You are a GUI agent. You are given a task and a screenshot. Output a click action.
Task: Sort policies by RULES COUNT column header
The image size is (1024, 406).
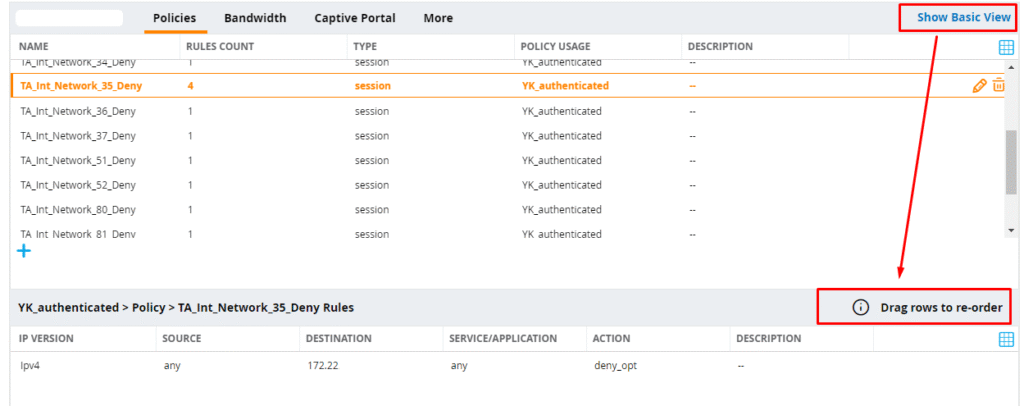(220, 47)
